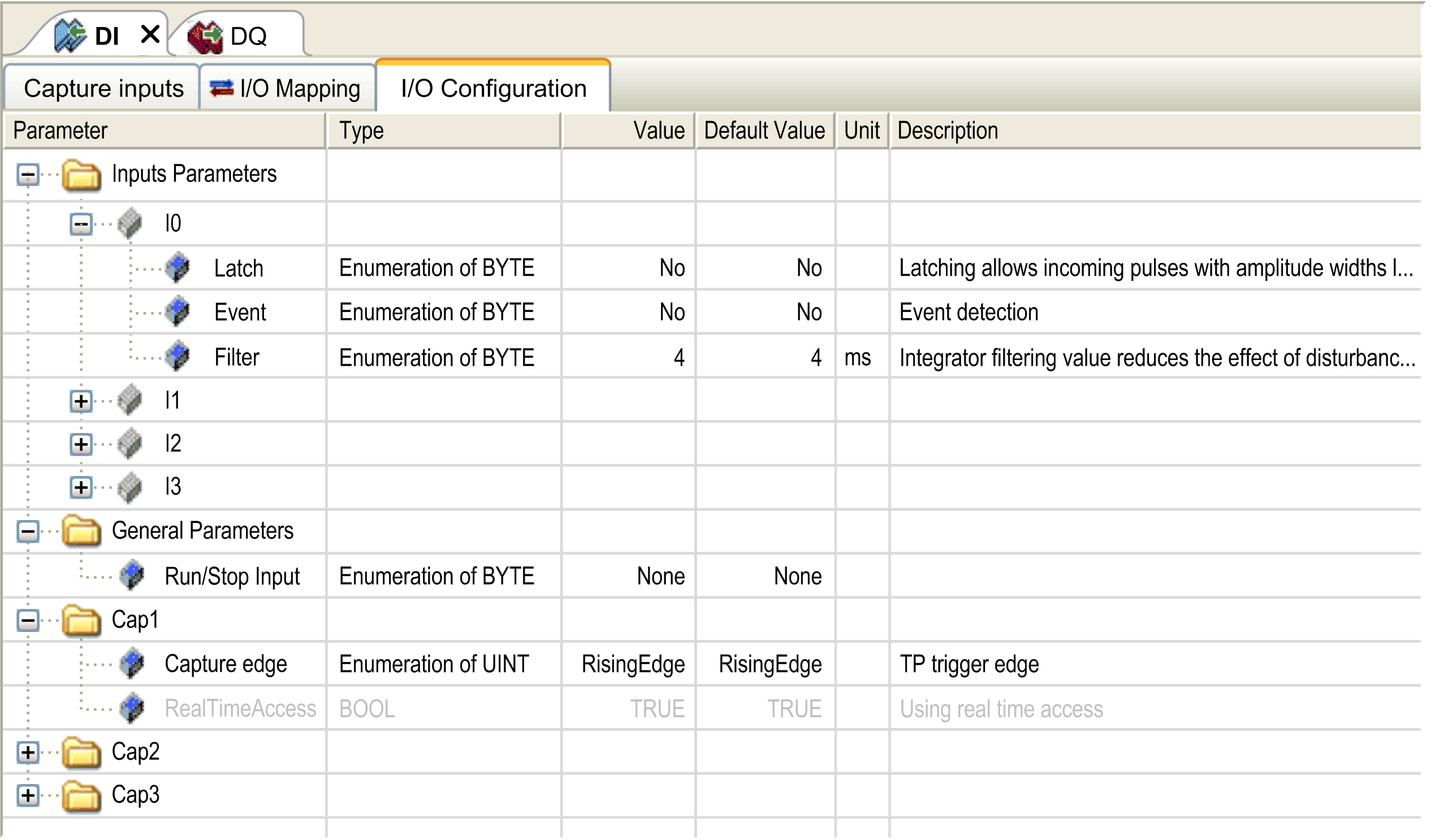The height and width of the screenshot is (840, 1431).
Task: Click the Cap3 folder icon
Action: [x=81, y=796]
